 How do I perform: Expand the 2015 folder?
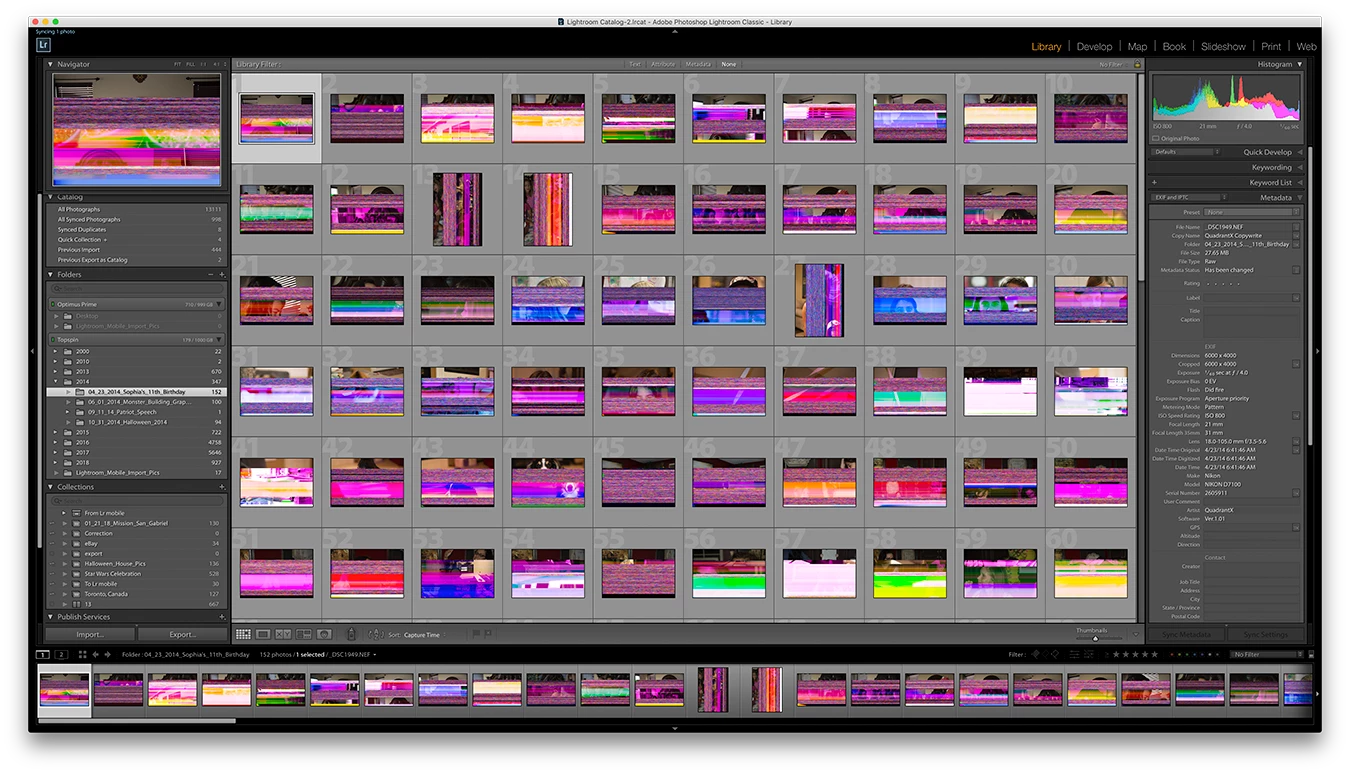coord(56,432)
